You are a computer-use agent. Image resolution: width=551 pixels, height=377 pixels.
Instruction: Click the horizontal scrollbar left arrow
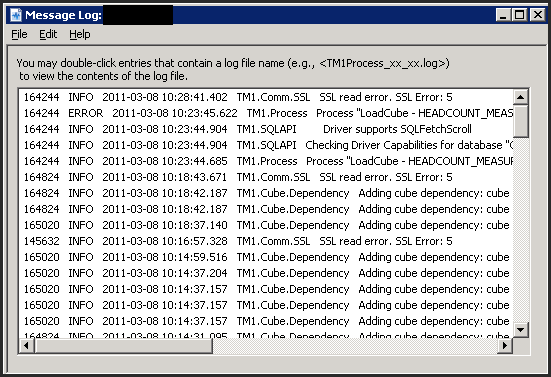(x=26, y=345)
